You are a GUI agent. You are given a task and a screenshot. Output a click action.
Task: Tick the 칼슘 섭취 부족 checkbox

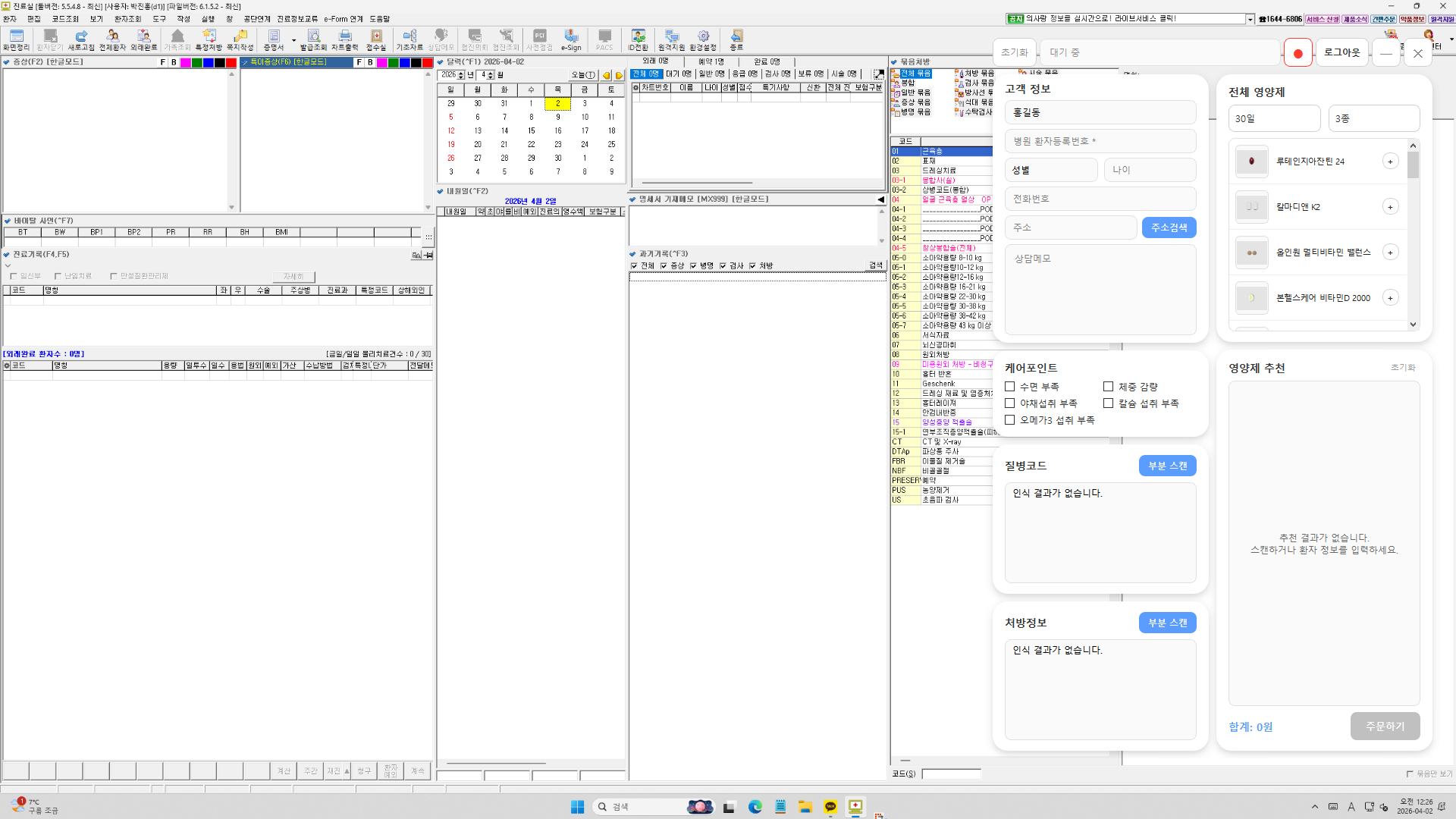pos(1108,403)
